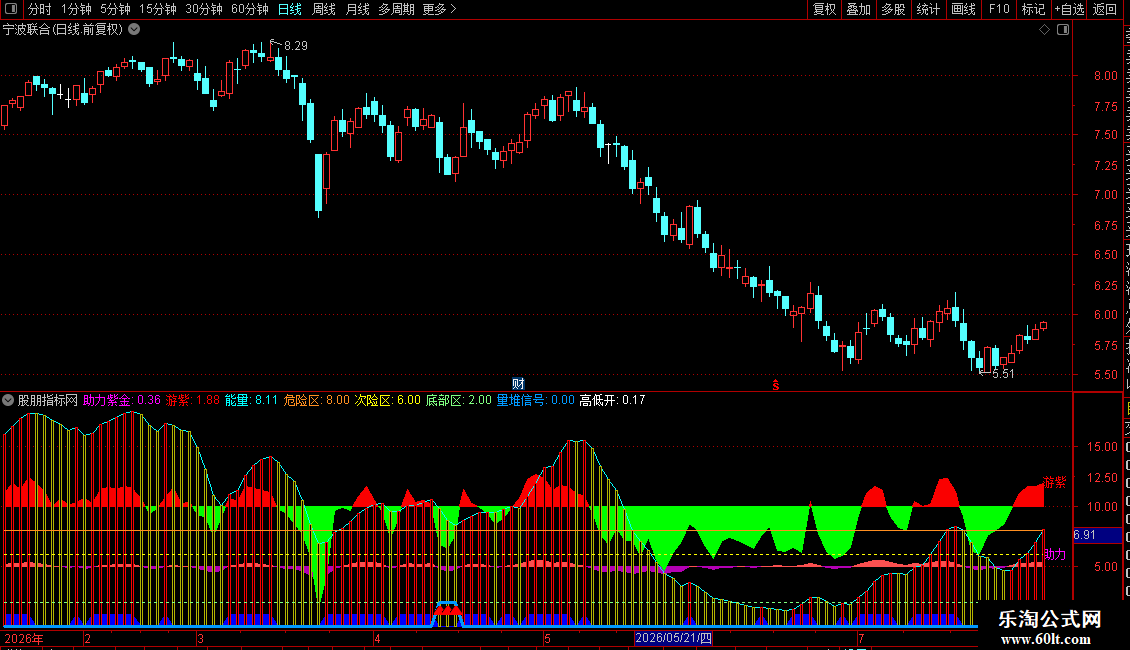Click the 危险区: 8.00 indicator value
1130x650 pixels.
click(x=316, y=400)
